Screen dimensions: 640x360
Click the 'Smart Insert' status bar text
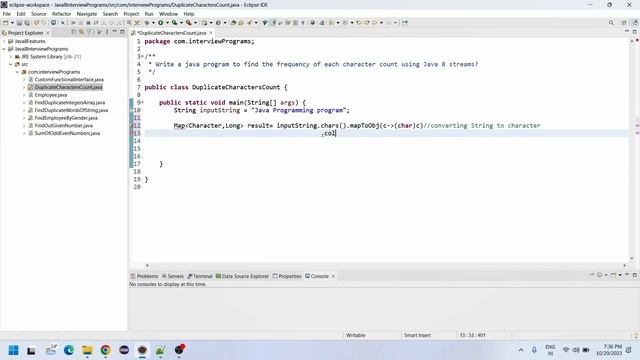417,335
